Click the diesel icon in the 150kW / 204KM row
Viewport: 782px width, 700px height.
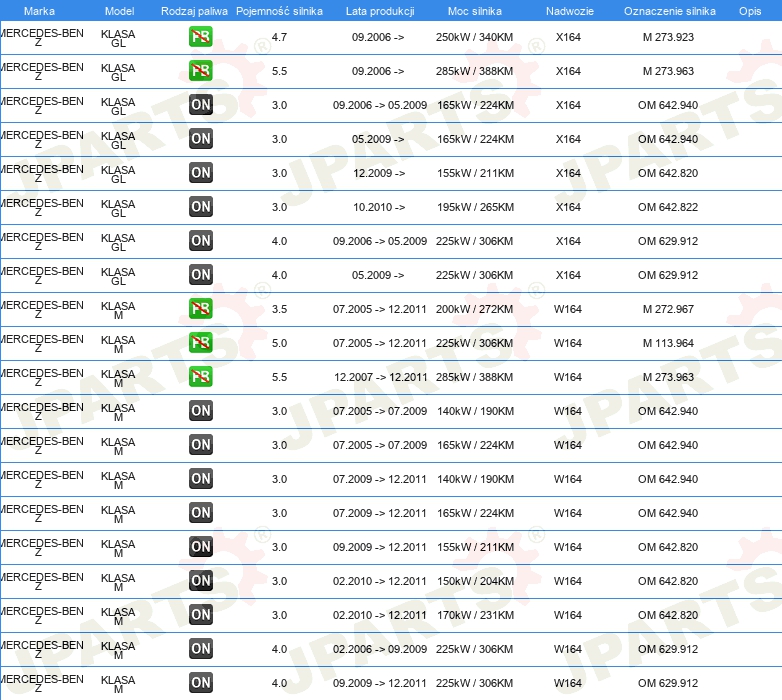click(200, 581)
